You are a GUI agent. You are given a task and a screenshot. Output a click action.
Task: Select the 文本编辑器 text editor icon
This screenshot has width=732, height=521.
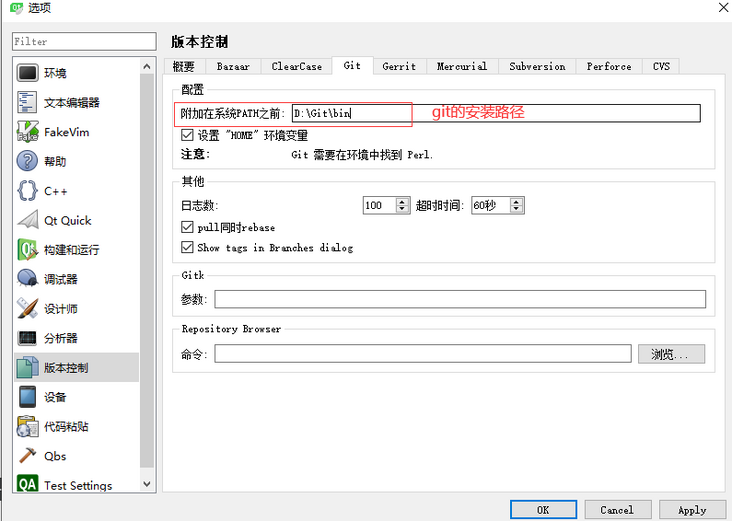(27, 102)
